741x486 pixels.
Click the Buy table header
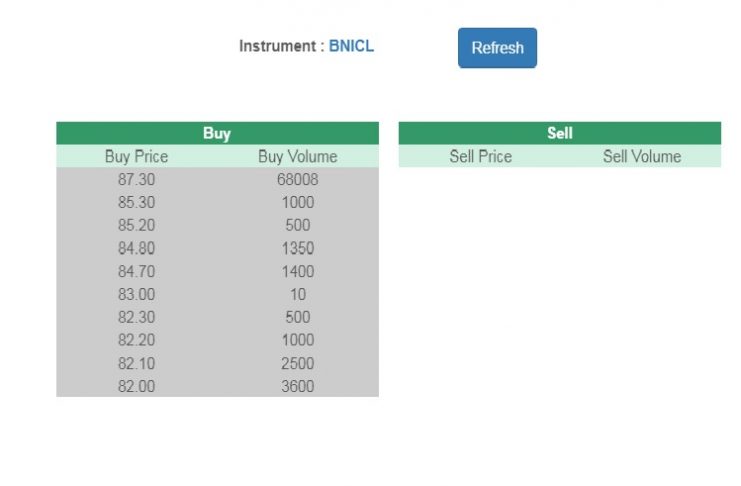(x=217, y=133)
